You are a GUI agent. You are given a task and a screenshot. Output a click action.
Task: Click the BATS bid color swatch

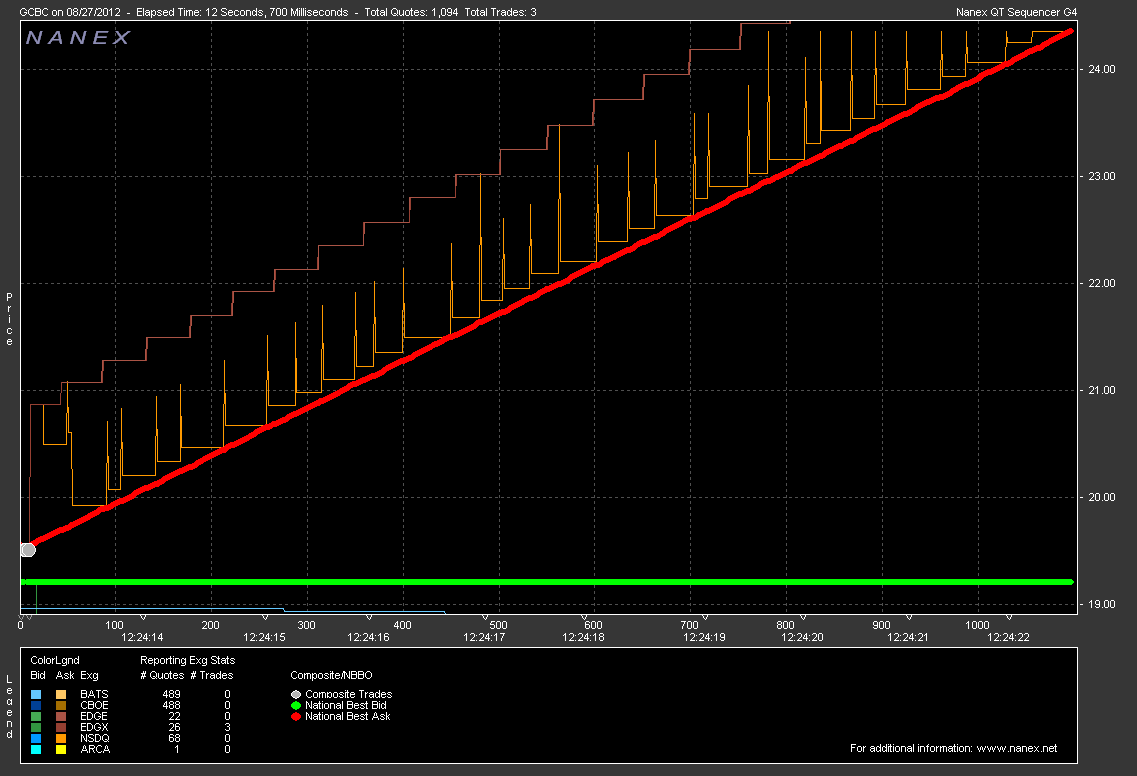coord(36,695)
